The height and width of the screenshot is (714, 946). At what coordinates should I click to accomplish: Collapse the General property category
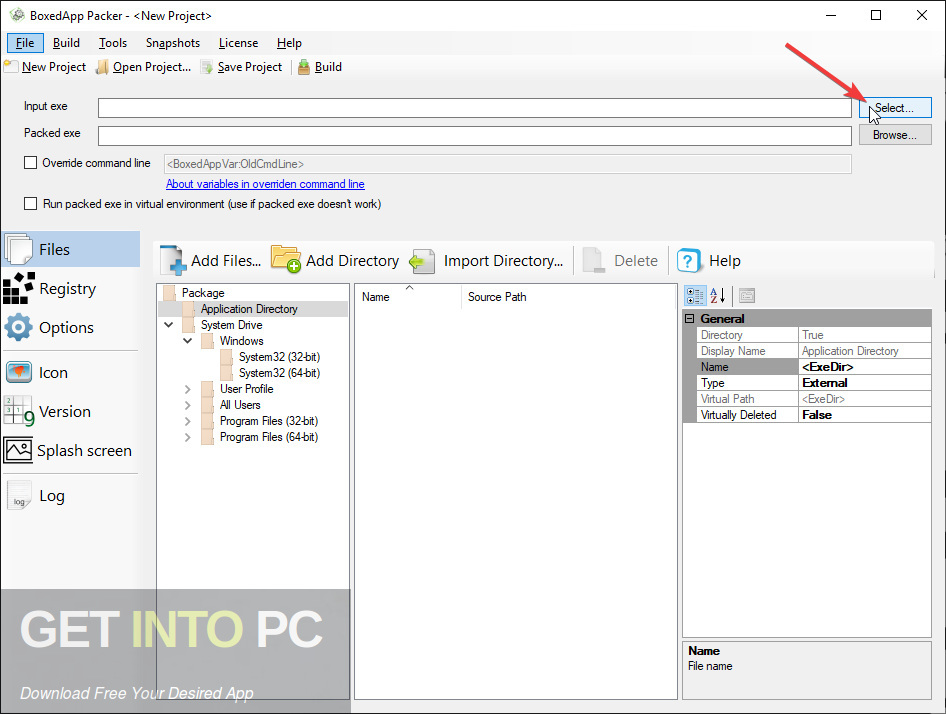click(690, 319)
